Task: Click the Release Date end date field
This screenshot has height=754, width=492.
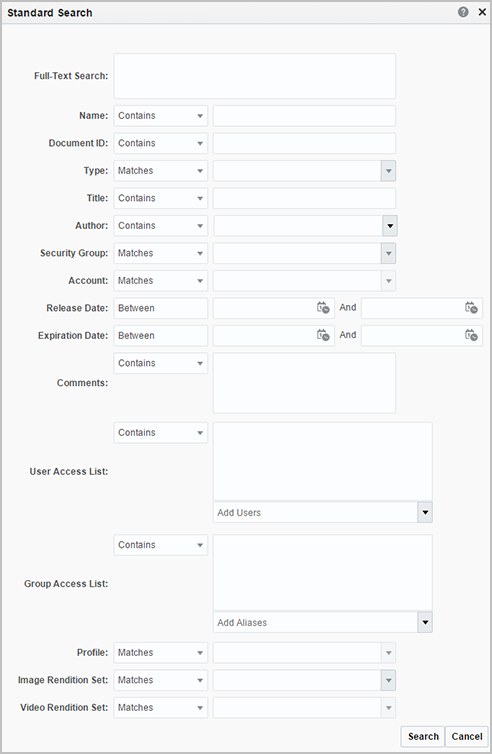Action: [x=422, y=308]
